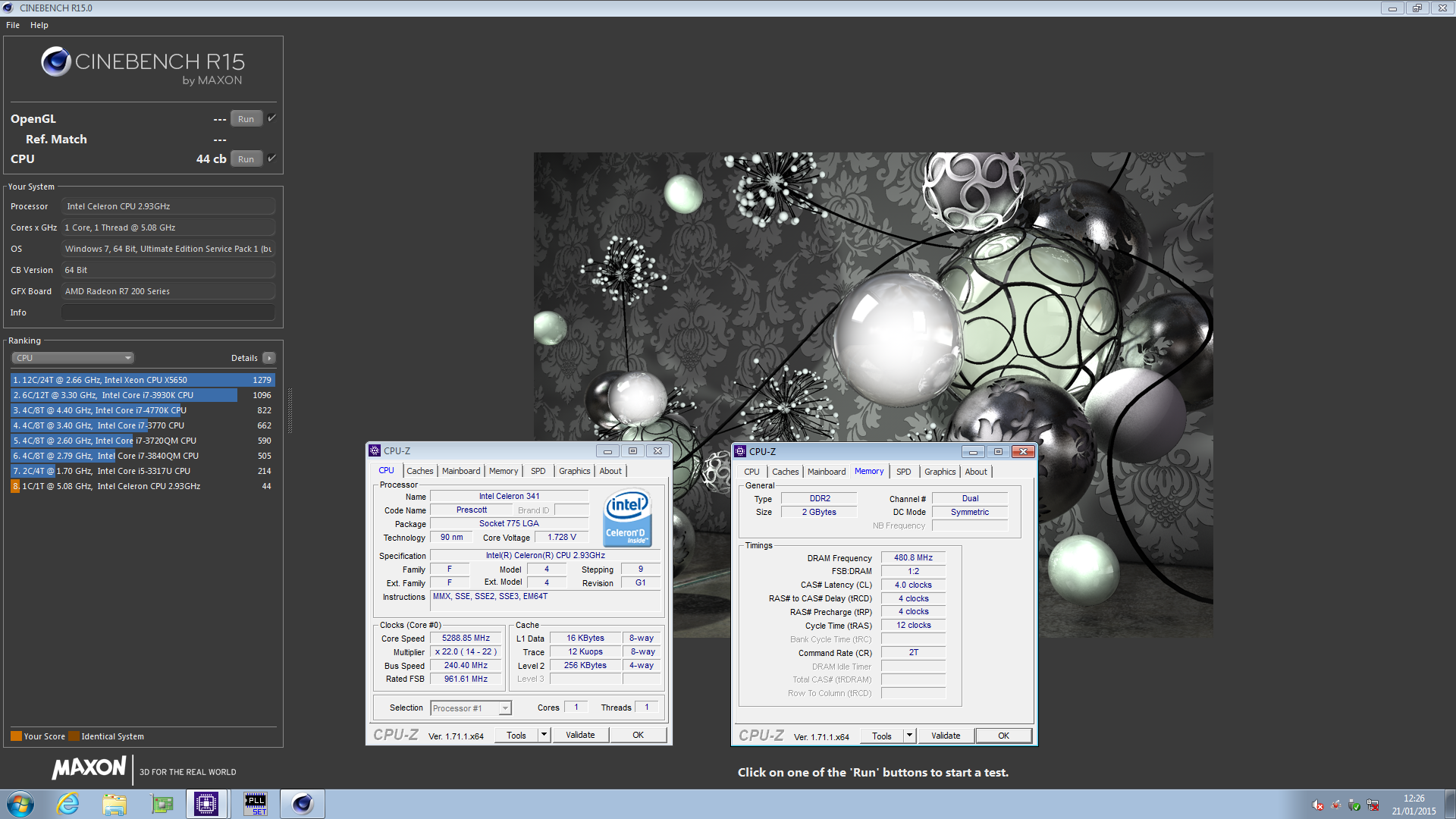This screenshot has height=819, width=1456.
Task: Select the Celeron 2.93GHz ranking row
Action: coord(143,486)
